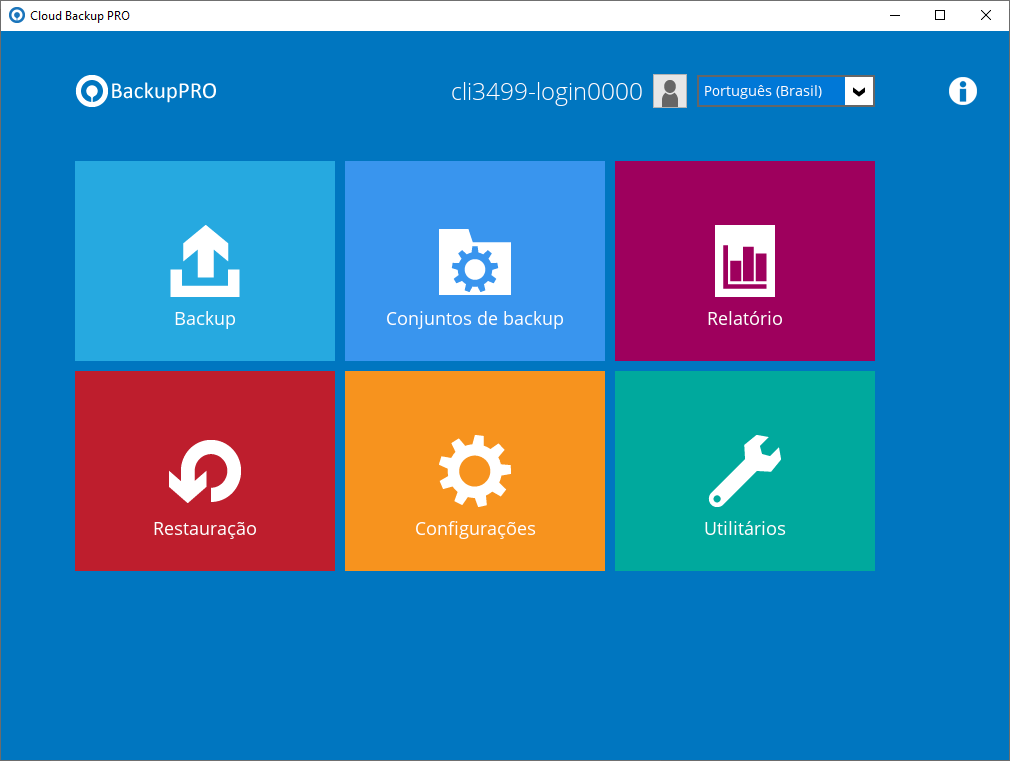Click the circular arrow restore icon
The width and height of the screenshot is (1010, 761).
(x=205, y=471)
